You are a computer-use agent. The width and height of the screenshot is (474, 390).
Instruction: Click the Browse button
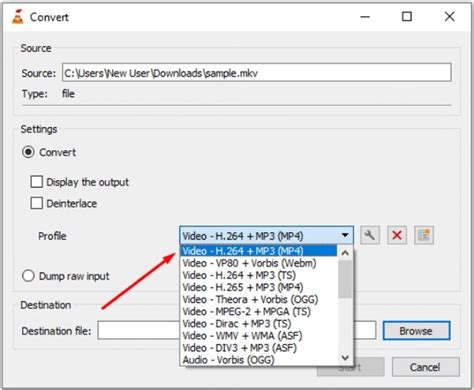pyautogui.click(x=416, y=331)
